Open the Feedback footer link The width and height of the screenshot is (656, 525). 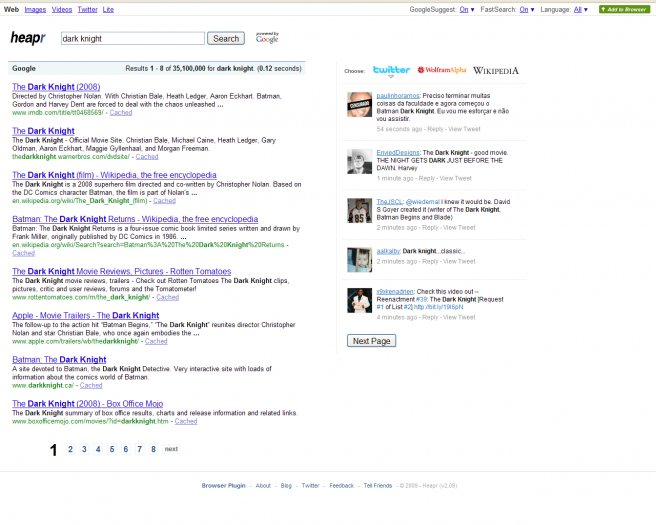click(x=341, y=486)
